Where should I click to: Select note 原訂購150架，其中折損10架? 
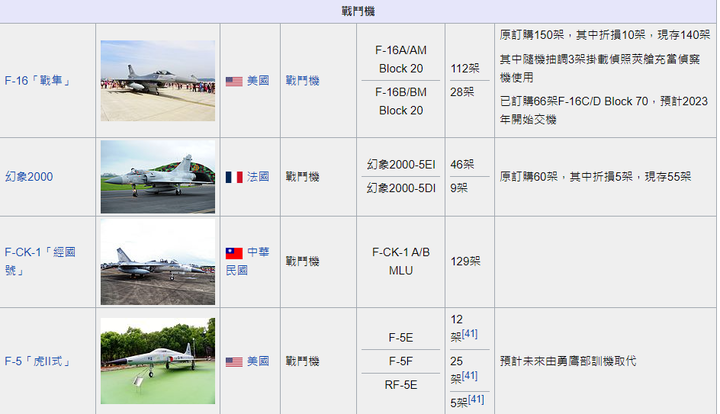(x=605, y=35)
